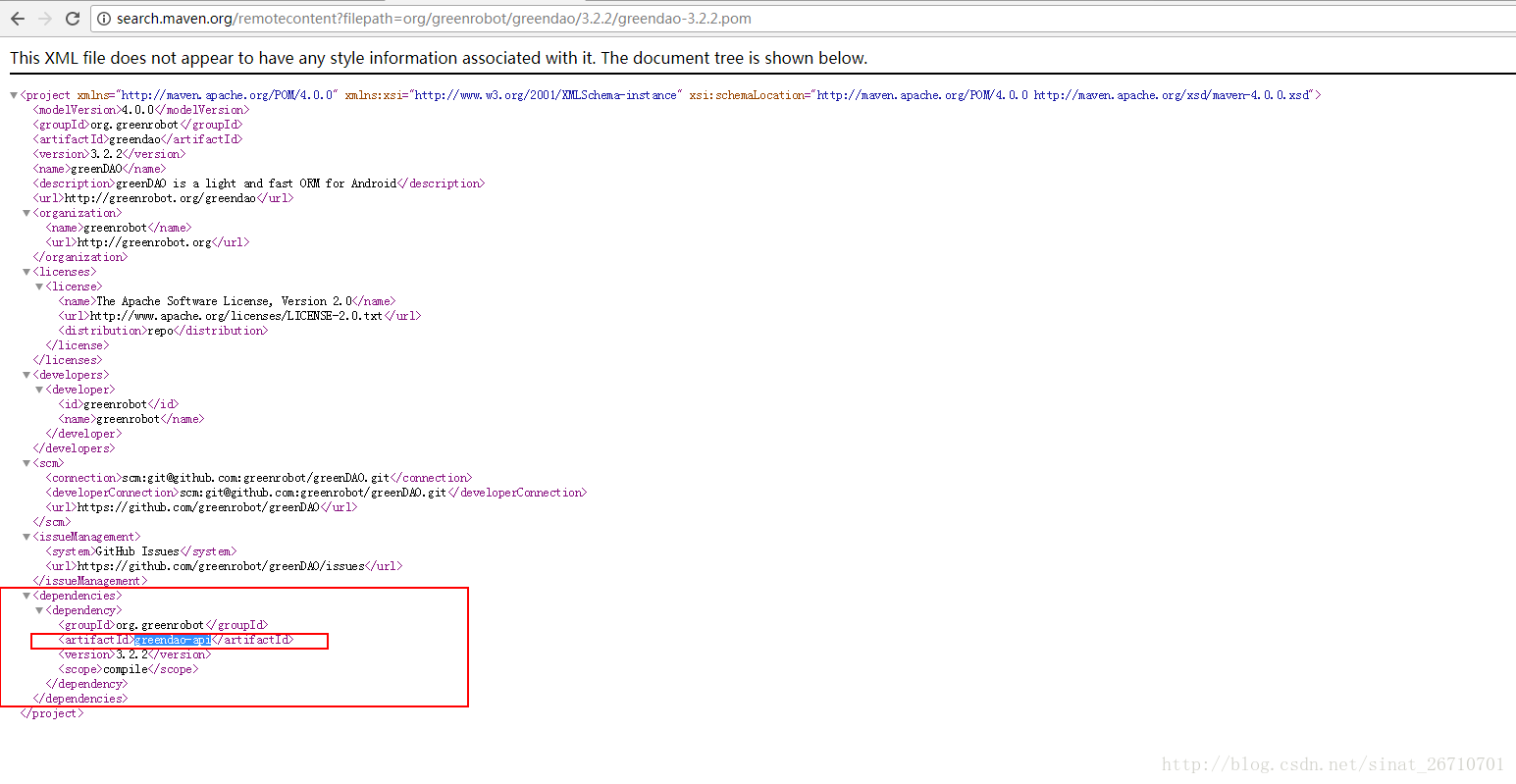Collapse the dependency child node

pyautogui.click(x=39, y=610)
